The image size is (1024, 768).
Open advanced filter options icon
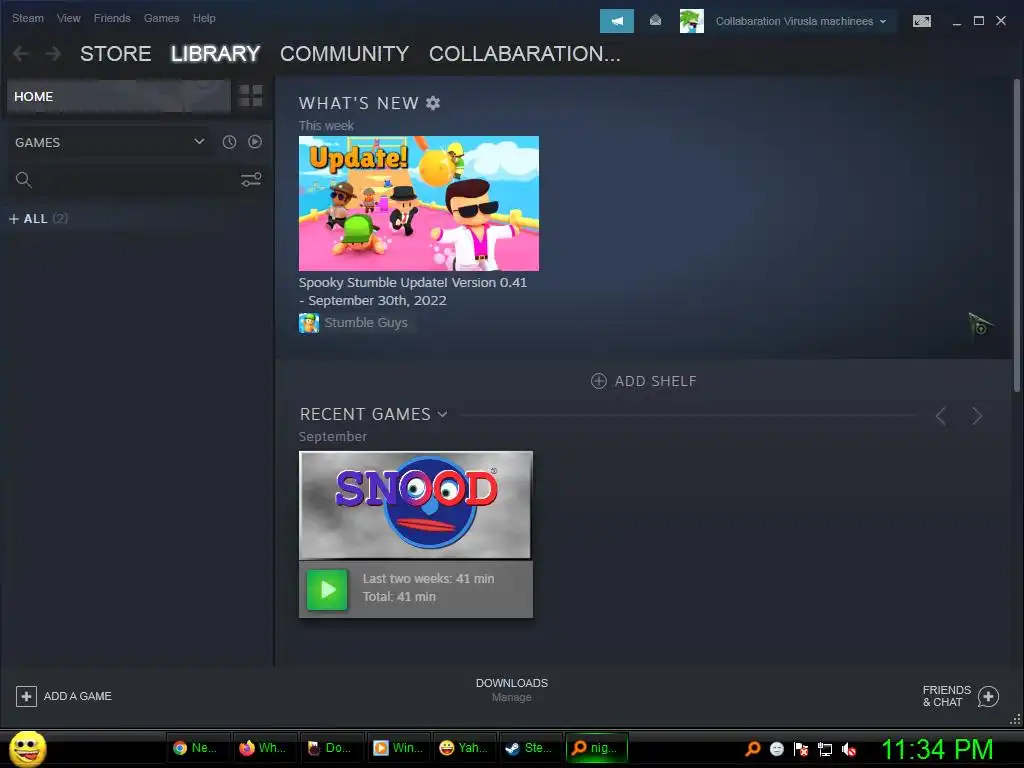click(251, 180)
